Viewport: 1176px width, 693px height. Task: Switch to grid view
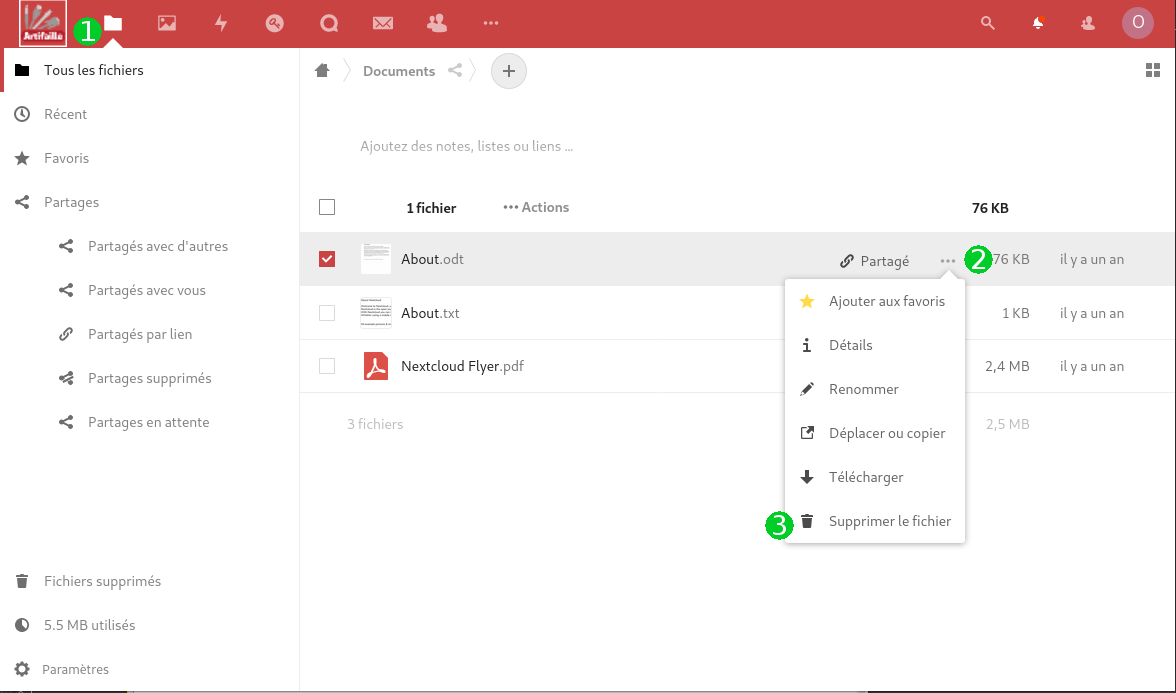pos(1154,70)
